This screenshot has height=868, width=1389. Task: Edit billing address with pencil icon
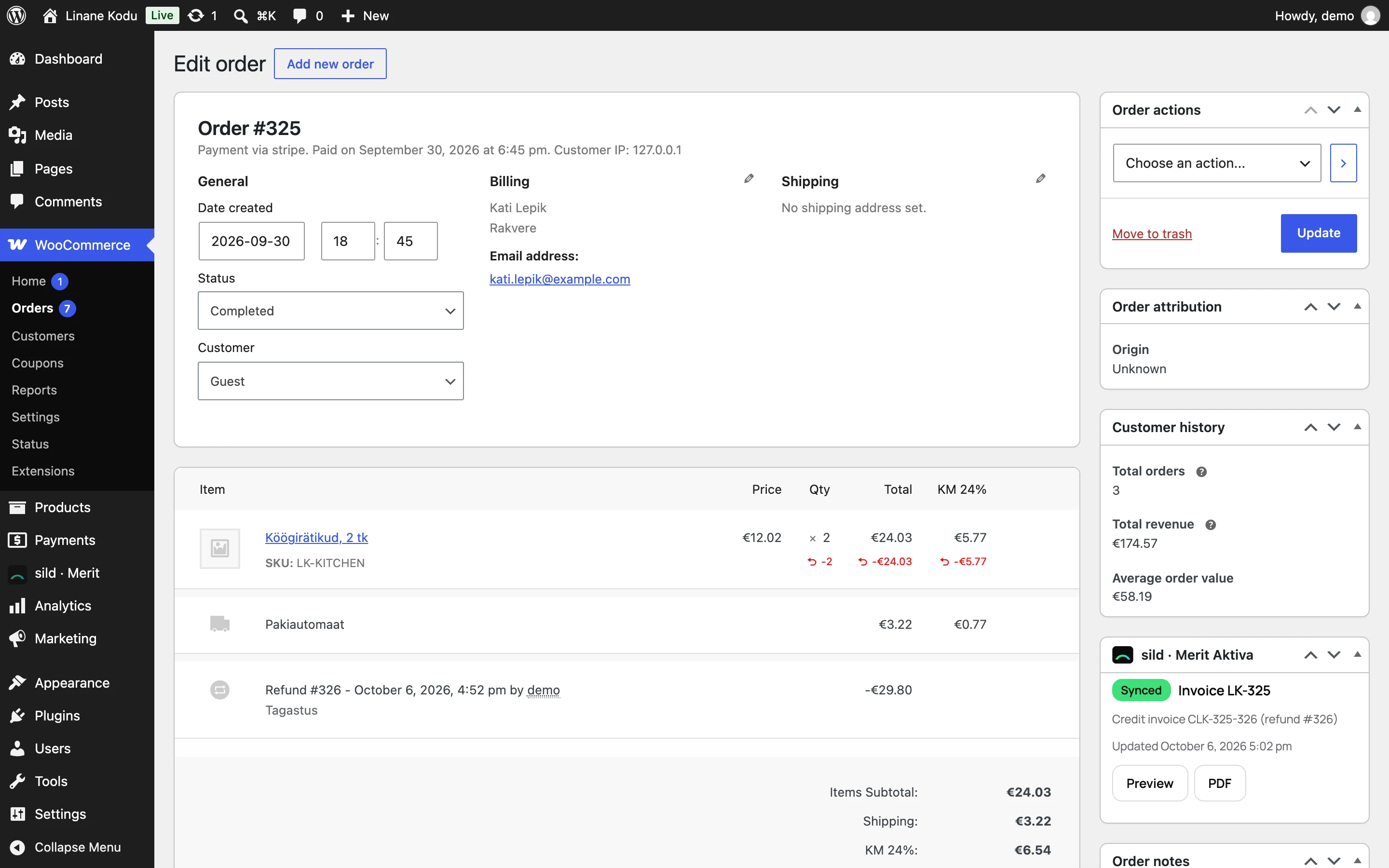point(749,178)
